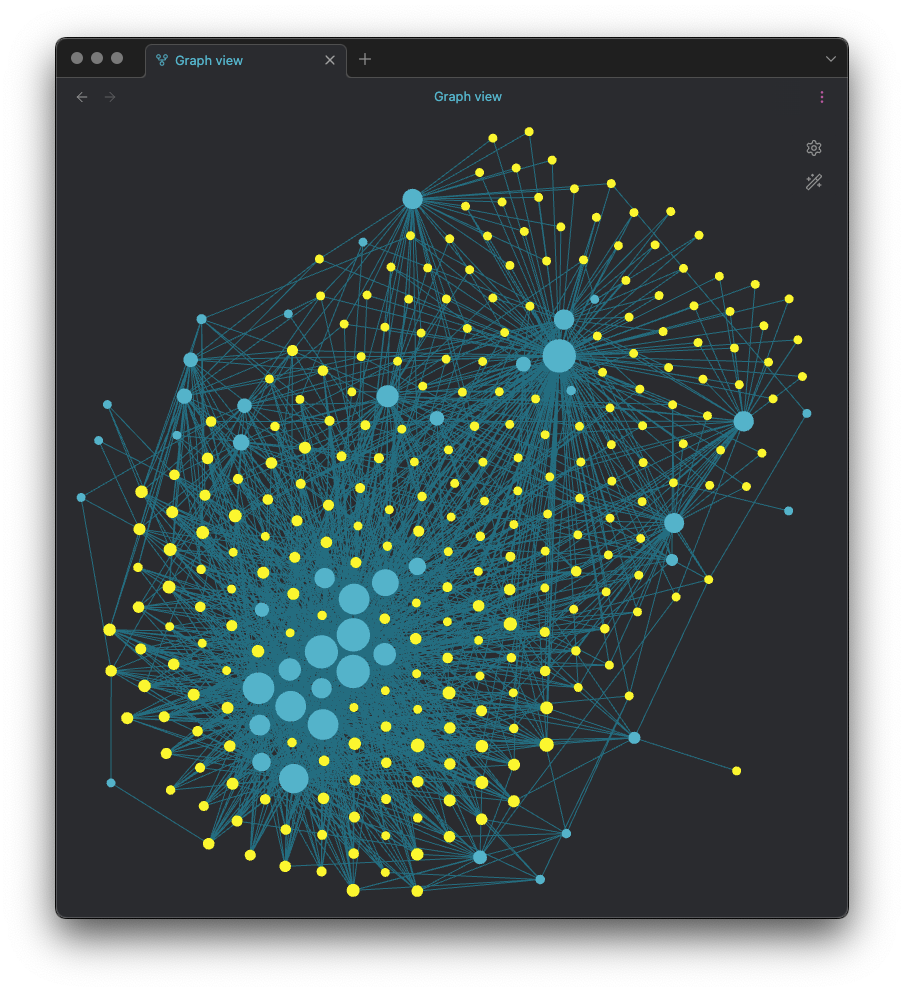Click the graph icon inside the tab
The height and width of the screenshot is (992, 904).
[160, 60]
